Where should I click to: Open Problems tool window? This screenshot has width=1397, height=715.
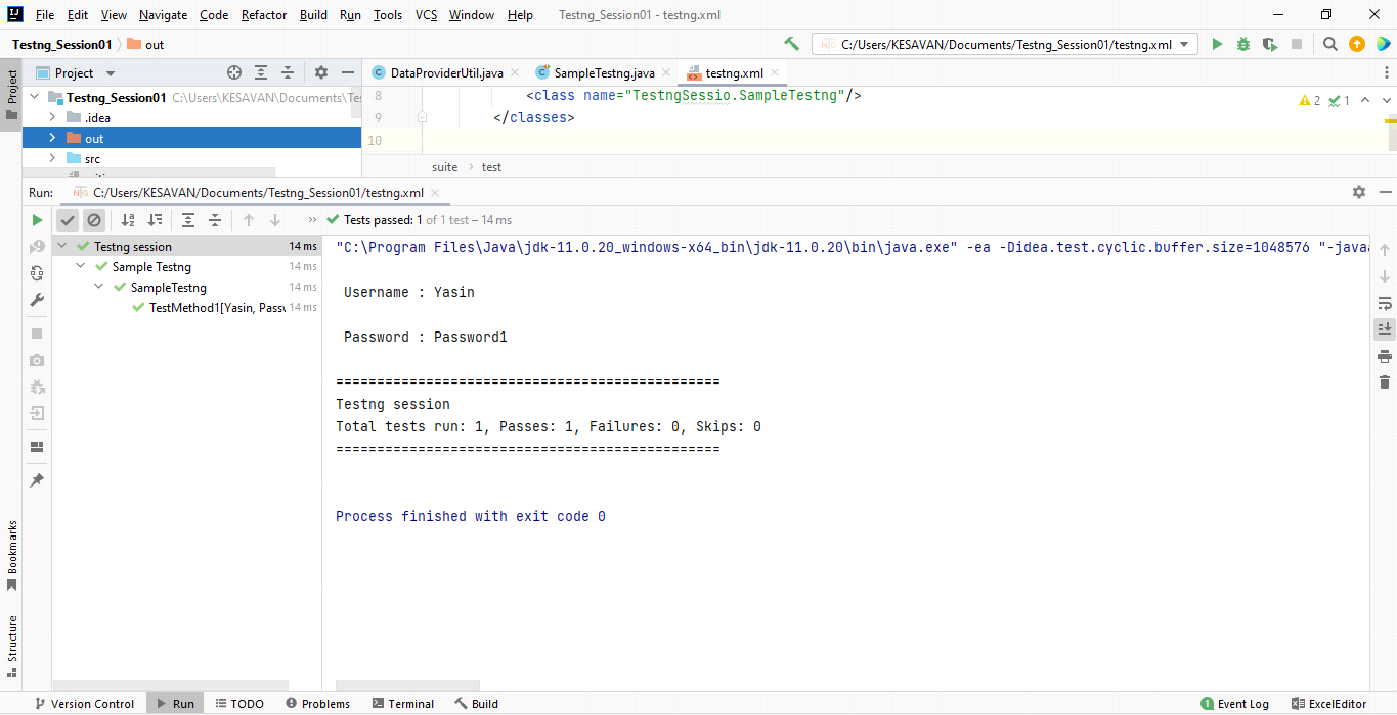point(318,704)
